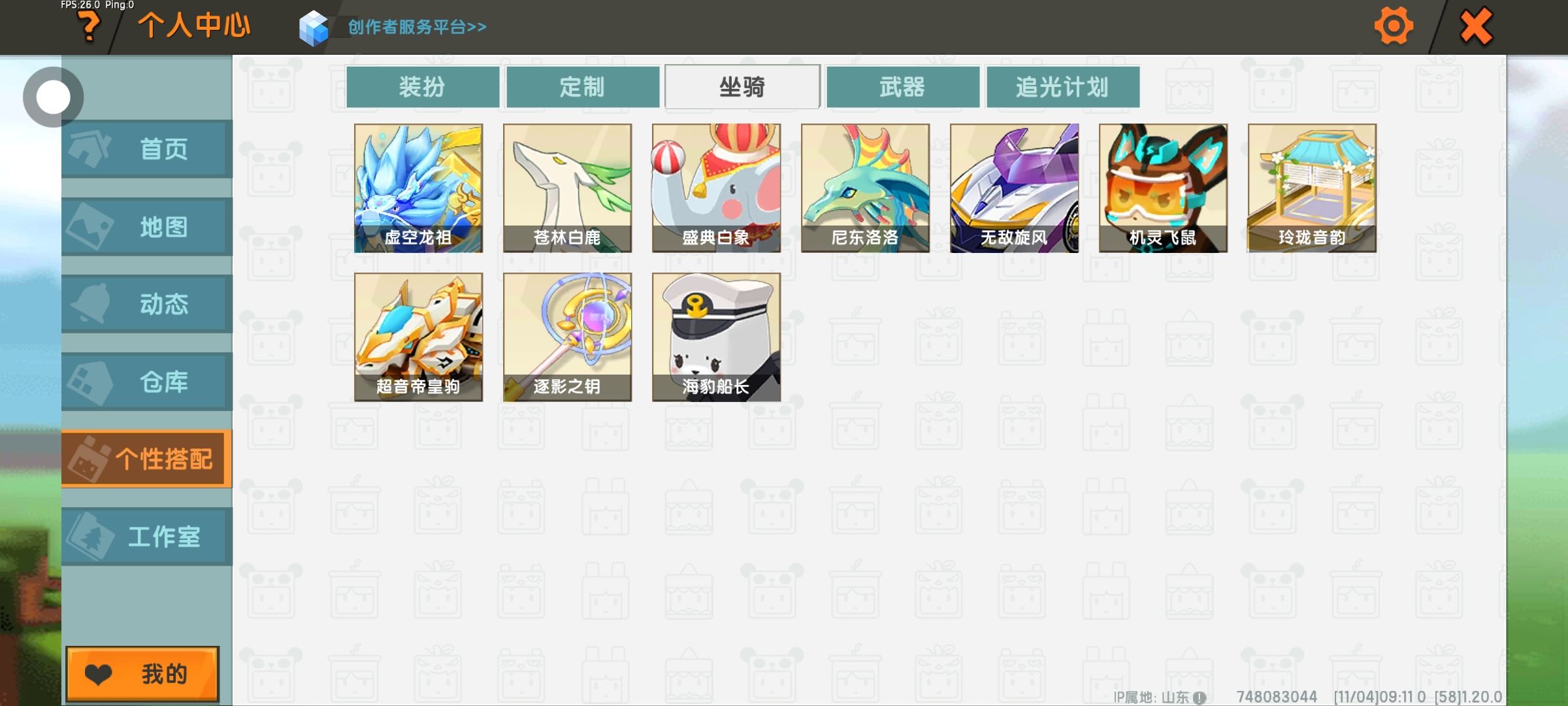Select the 虚空龙祖 dragon mount
This screenshot has height=706, width=1568.
[x=419, y=188]
